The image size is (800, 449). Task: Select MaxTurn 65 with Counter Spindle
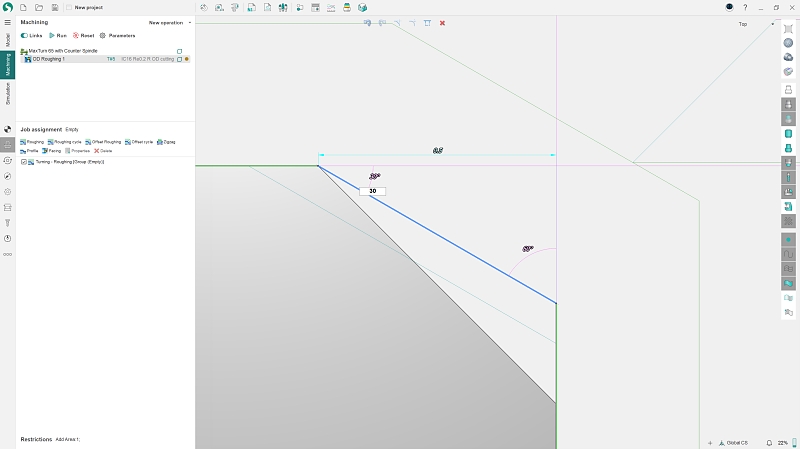[63, 51]
